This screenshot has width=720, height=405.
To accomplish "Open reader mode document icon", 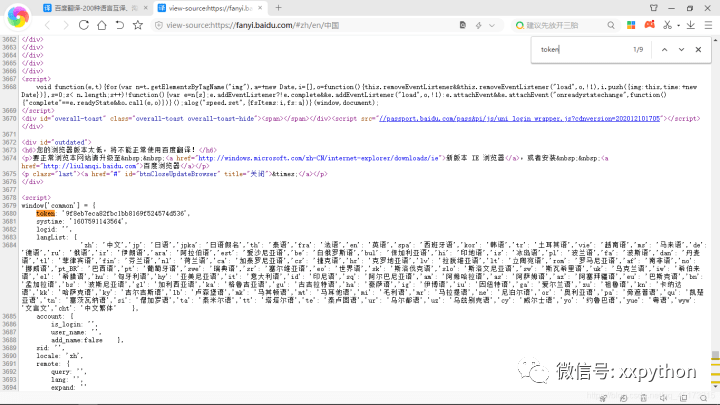I will point(463,25).
